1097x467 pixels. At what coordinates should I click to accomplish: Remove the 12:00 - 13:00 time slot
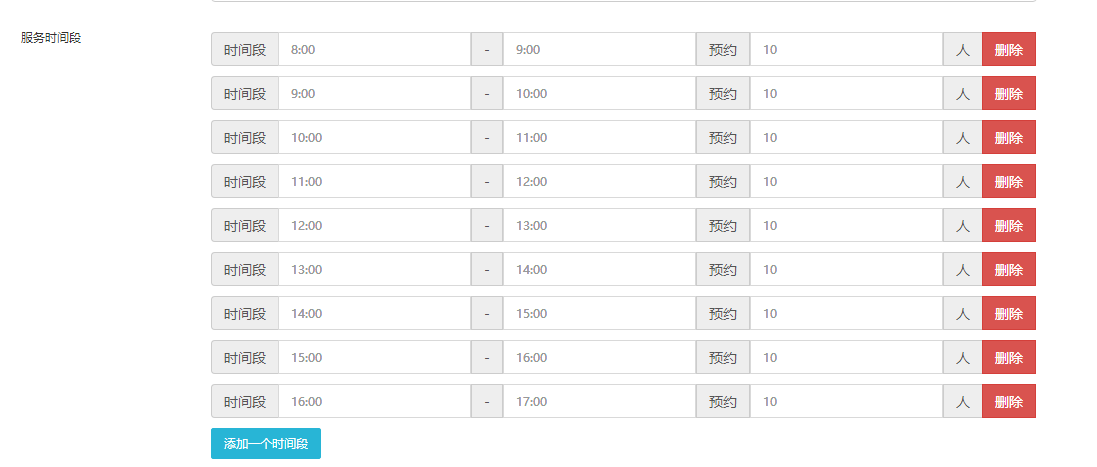1008,225
